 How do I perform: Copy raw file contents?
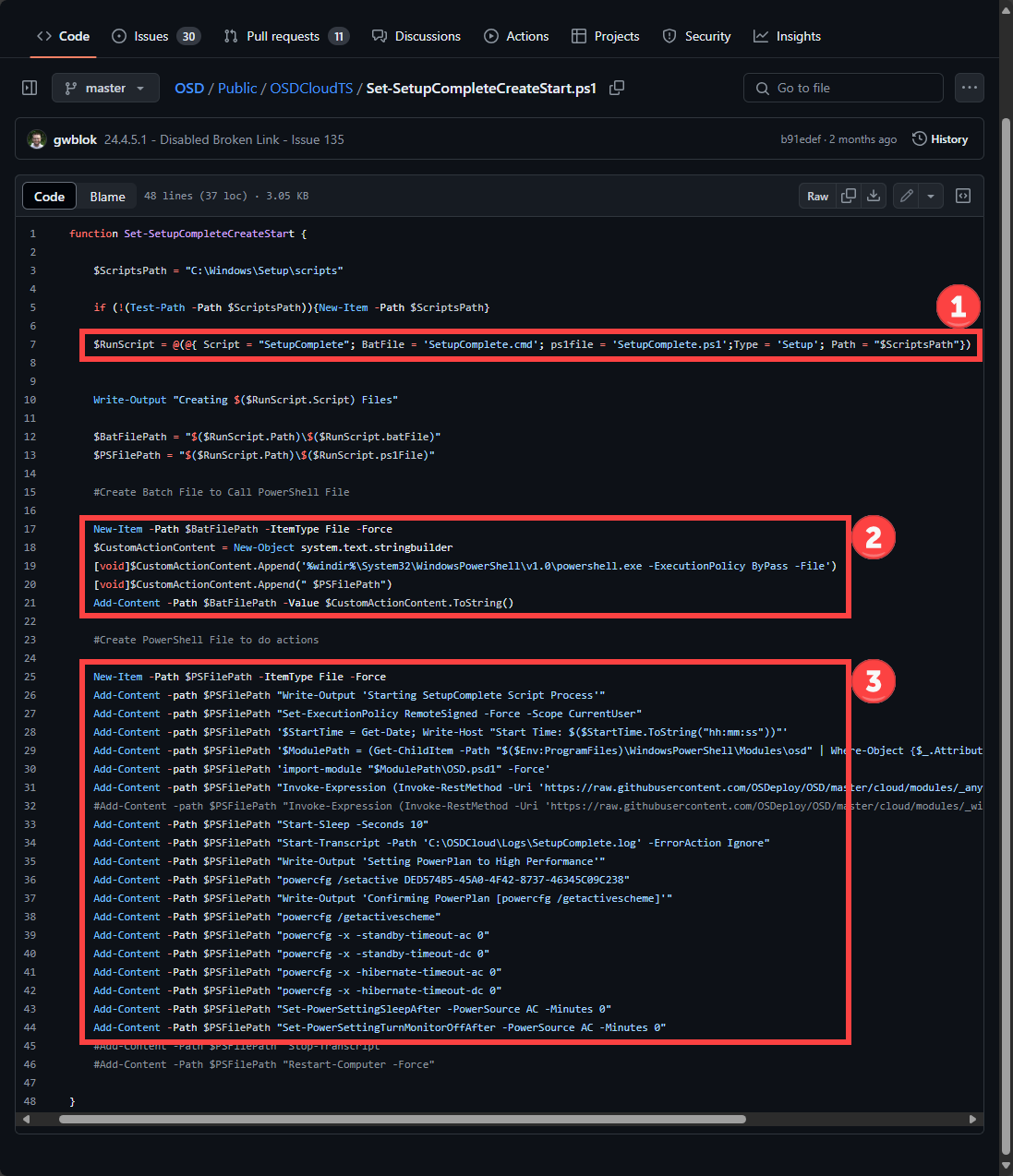coord(849,196)
